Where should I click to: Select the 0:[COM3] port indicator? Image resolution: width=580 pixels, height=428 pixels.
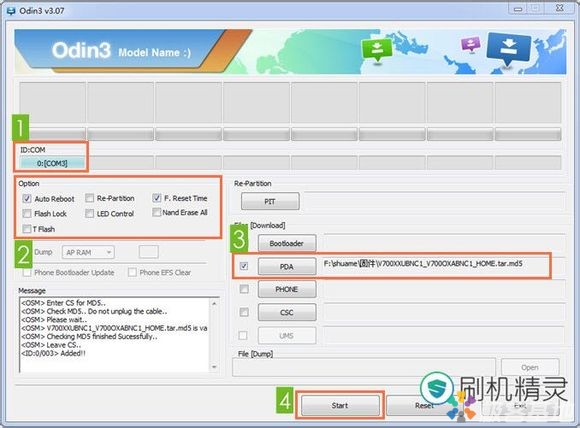pyautogui.click(x=52, y=163)
